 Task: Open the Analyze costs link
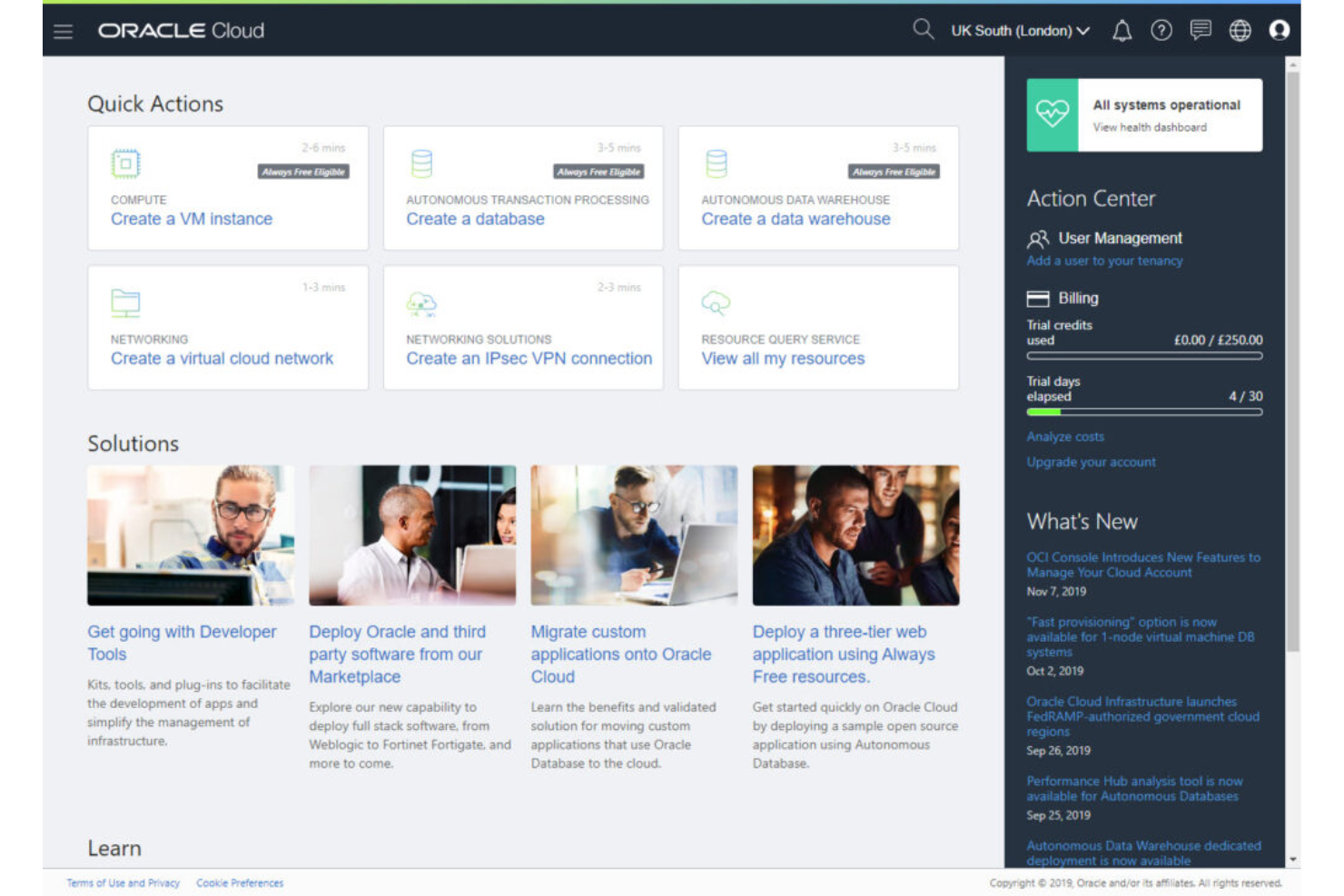click(x=1064, y=437)
